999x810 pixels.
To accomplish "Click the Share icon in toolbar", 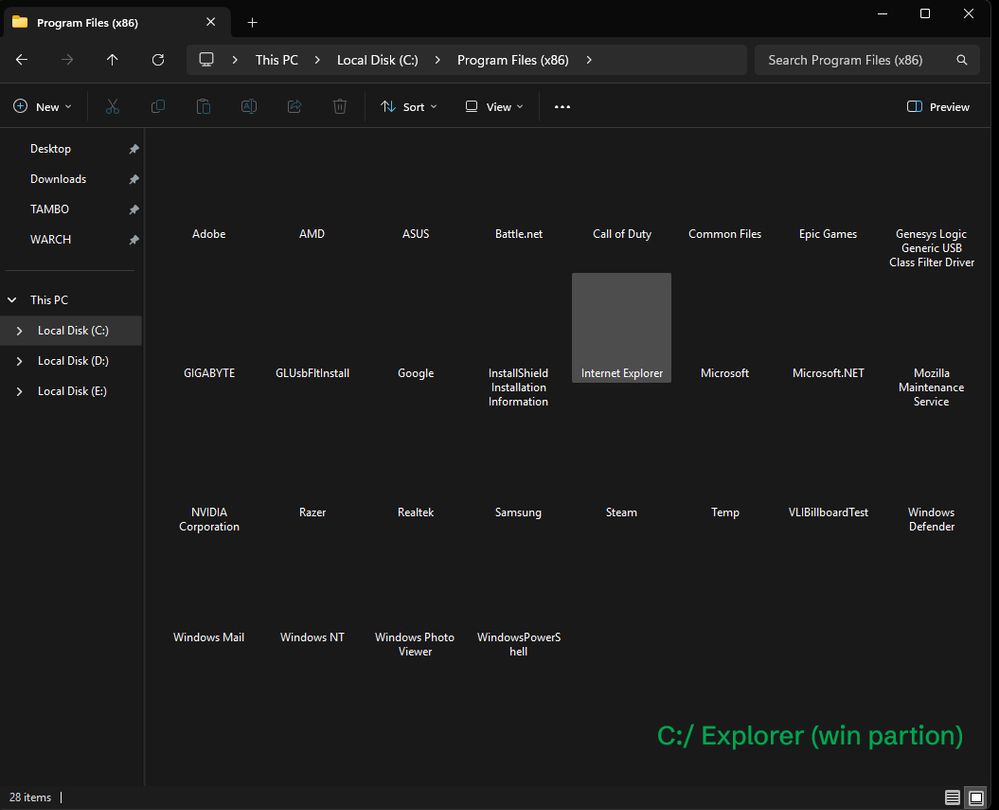I will pyautogui.click(x=294, y=106).
